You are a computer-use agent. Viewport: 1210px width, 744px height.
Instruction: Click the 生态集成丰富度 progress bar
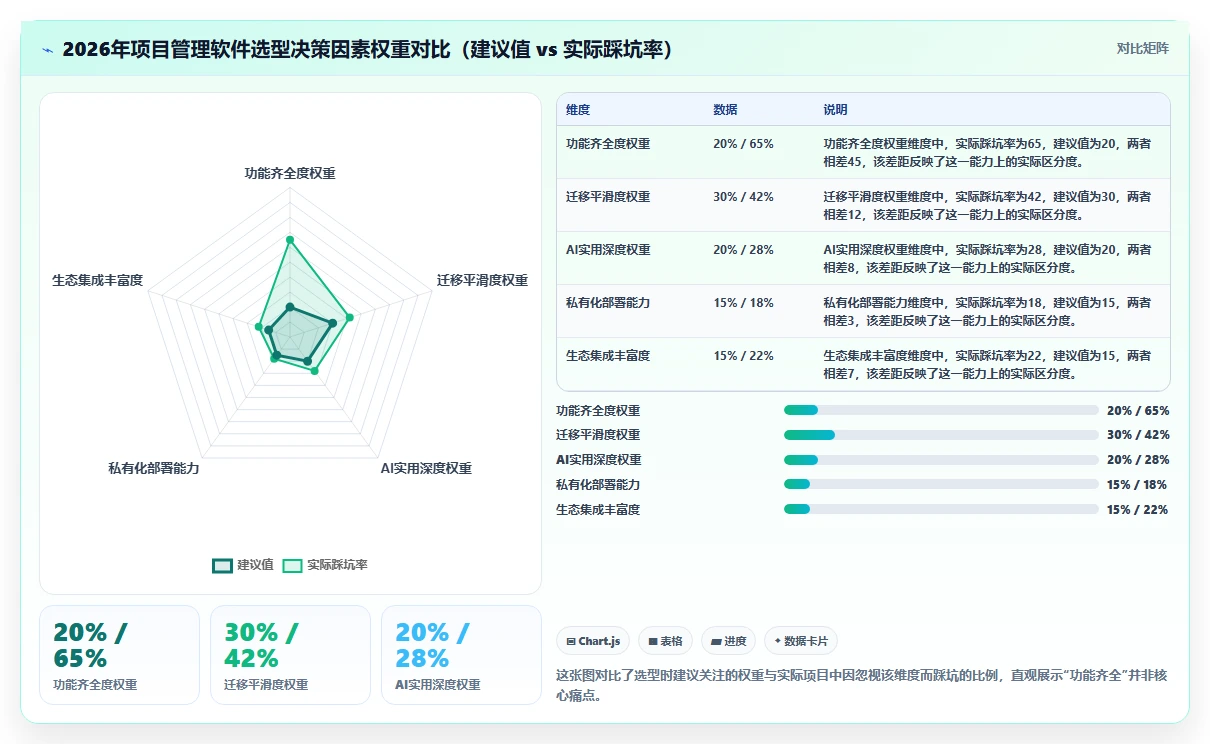(x=941, y=510)
